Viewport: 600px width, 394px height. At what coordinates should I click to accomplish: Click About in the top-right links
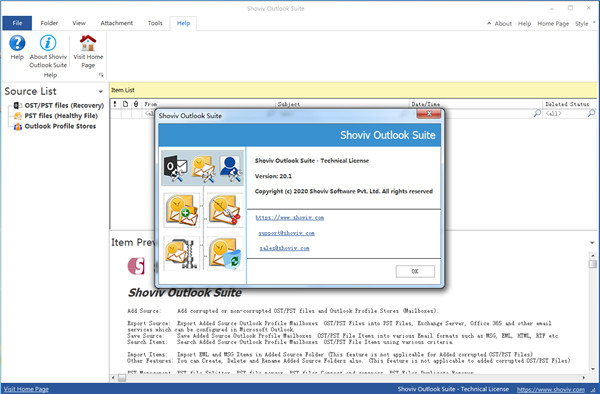click(x=503, y=24)
